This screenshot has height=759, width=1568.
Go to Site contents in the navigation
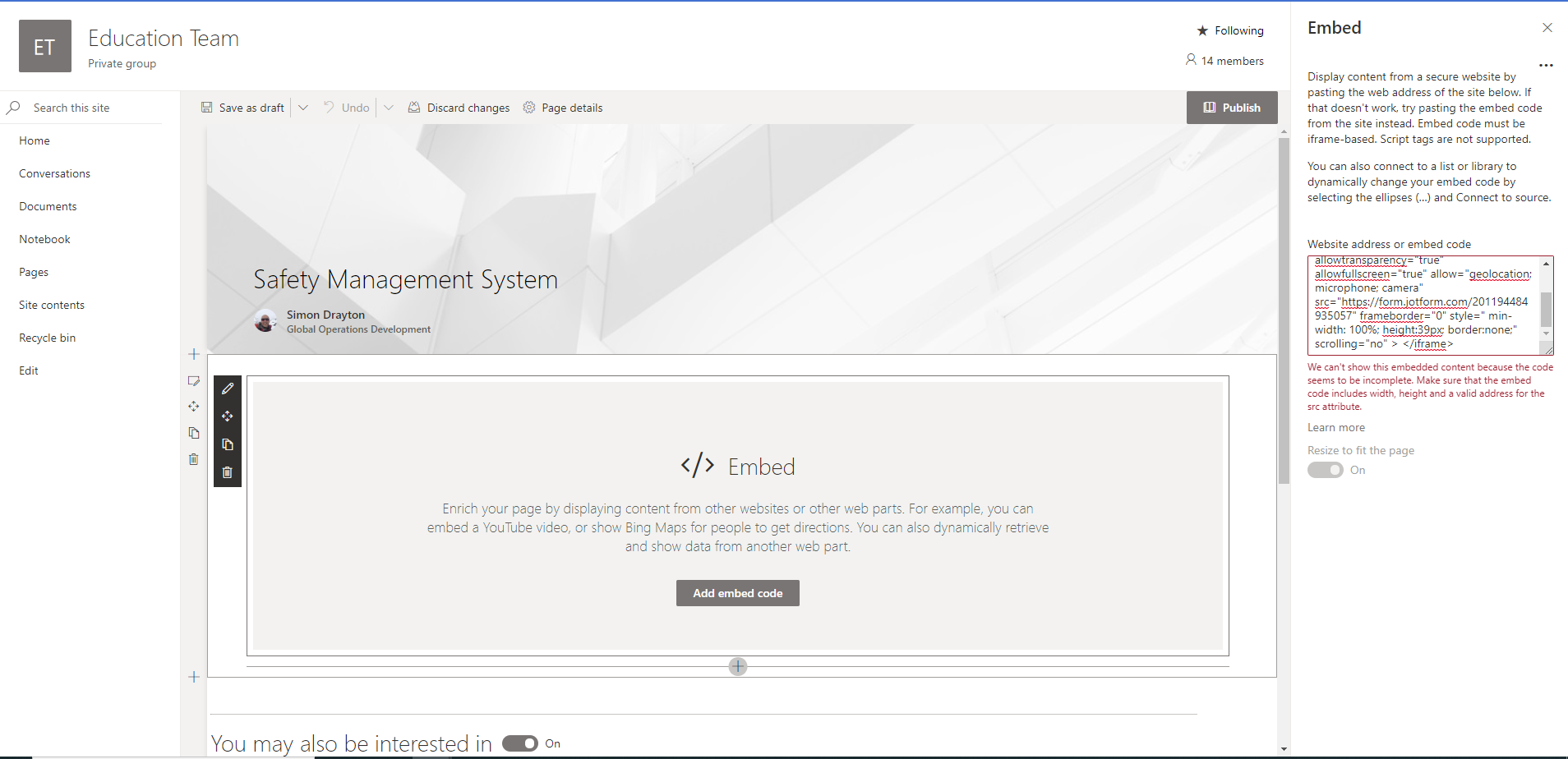[52, 305]
